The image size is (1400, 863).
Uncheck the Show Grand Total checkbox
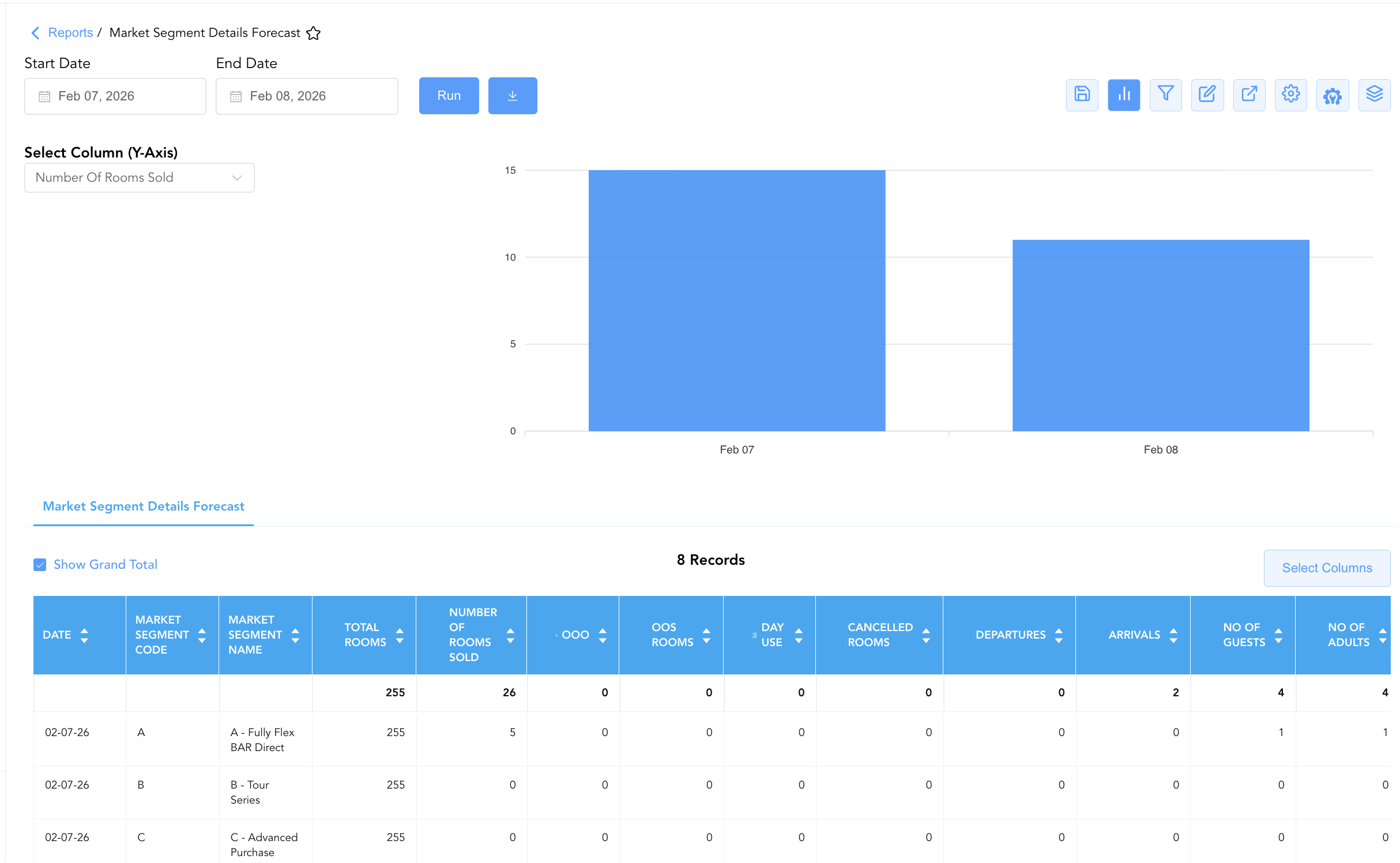(40, 565)
